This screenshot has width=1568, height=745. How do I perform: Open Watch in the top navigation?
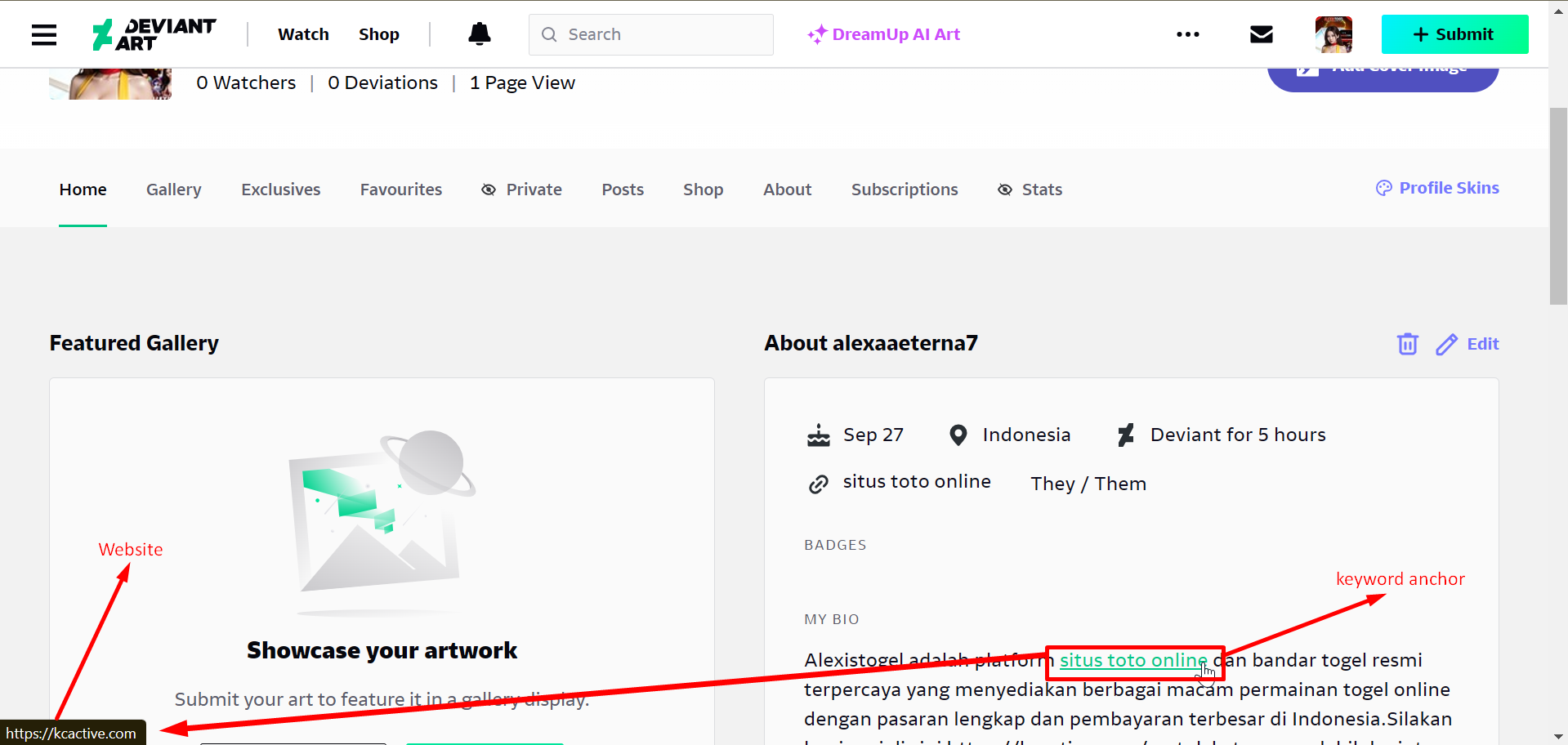[303, 34]
